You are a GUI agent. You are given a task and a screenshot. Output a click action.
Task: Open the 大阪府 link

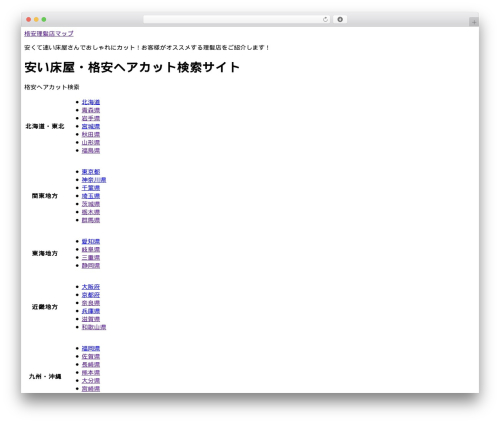pyautogui.click(x=91, y=287)
